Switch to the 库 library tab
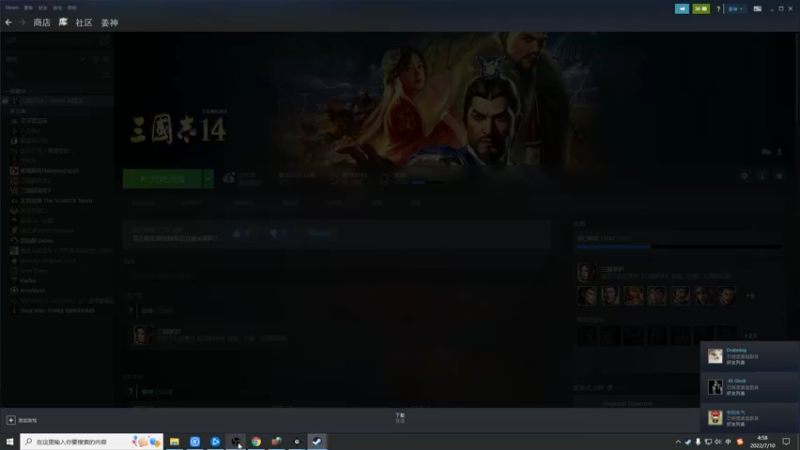The width and height of the screenshot is (800, 450). pyautogui.click(x=63, y=22)
